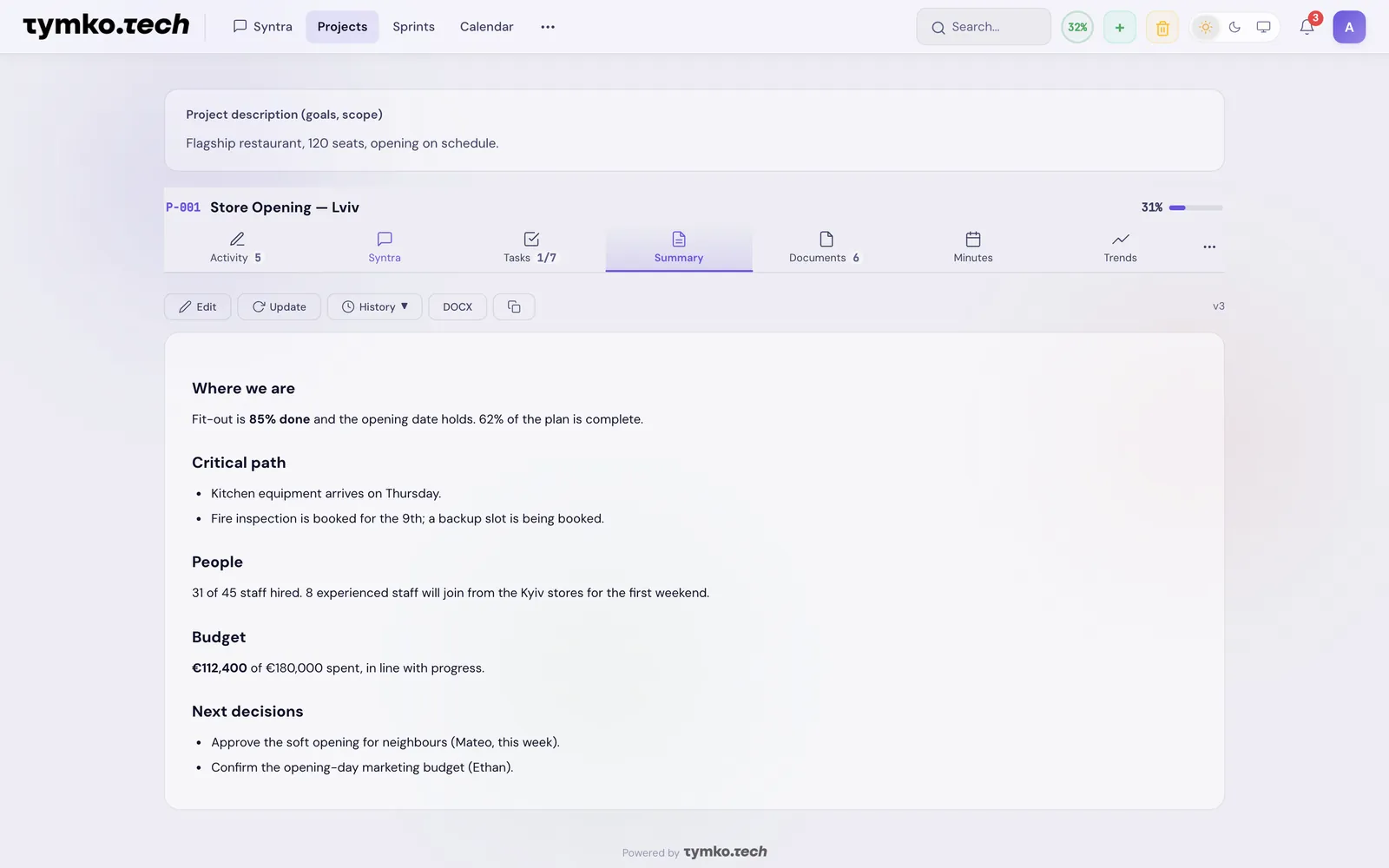Open the Documents tab

pos(825,247)
